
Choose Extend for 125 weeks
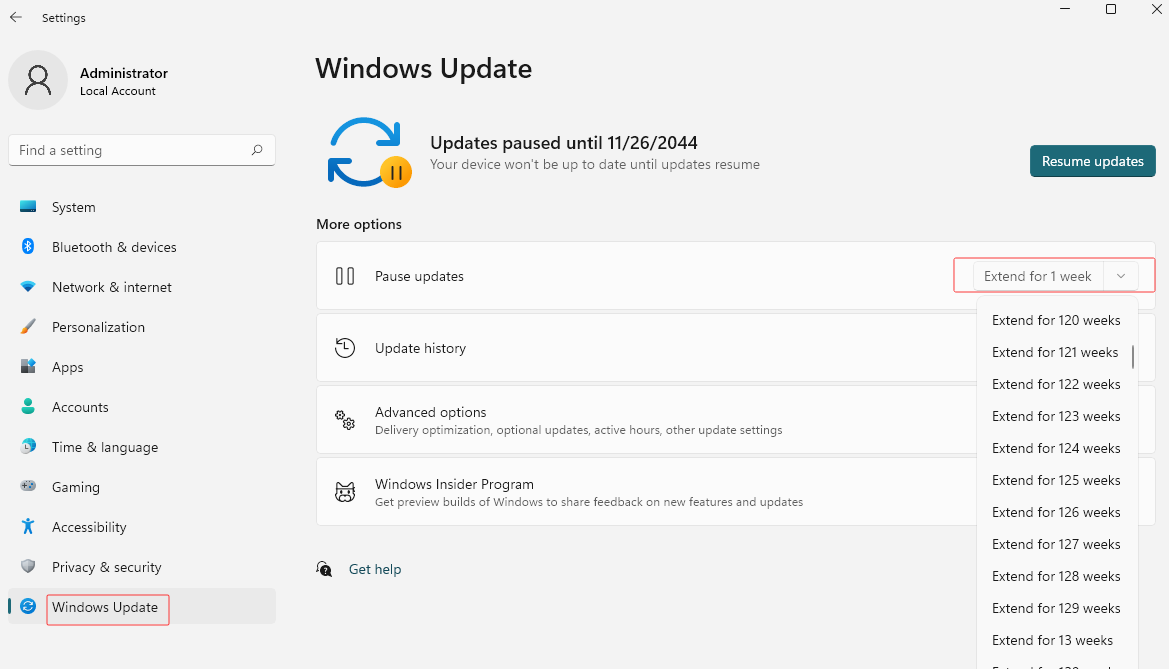[x=1056, y=480]
